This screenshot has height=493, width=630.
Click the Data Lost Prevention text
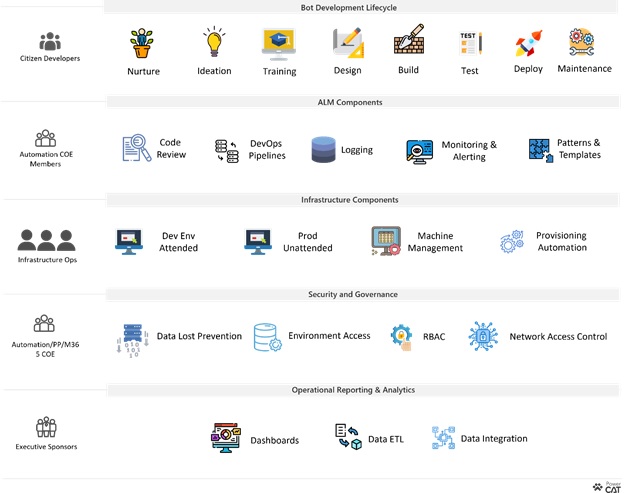199,336
